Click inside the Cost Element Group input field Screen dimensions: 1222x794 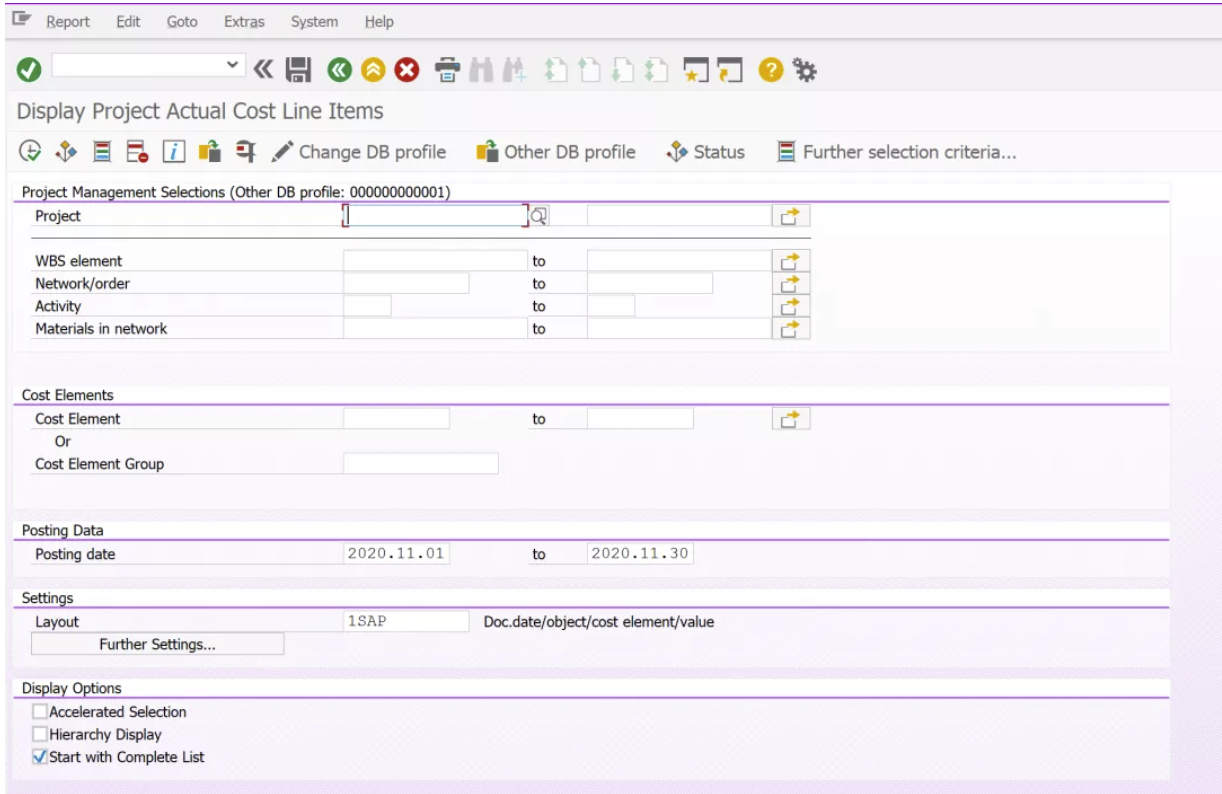coord(420,463)
